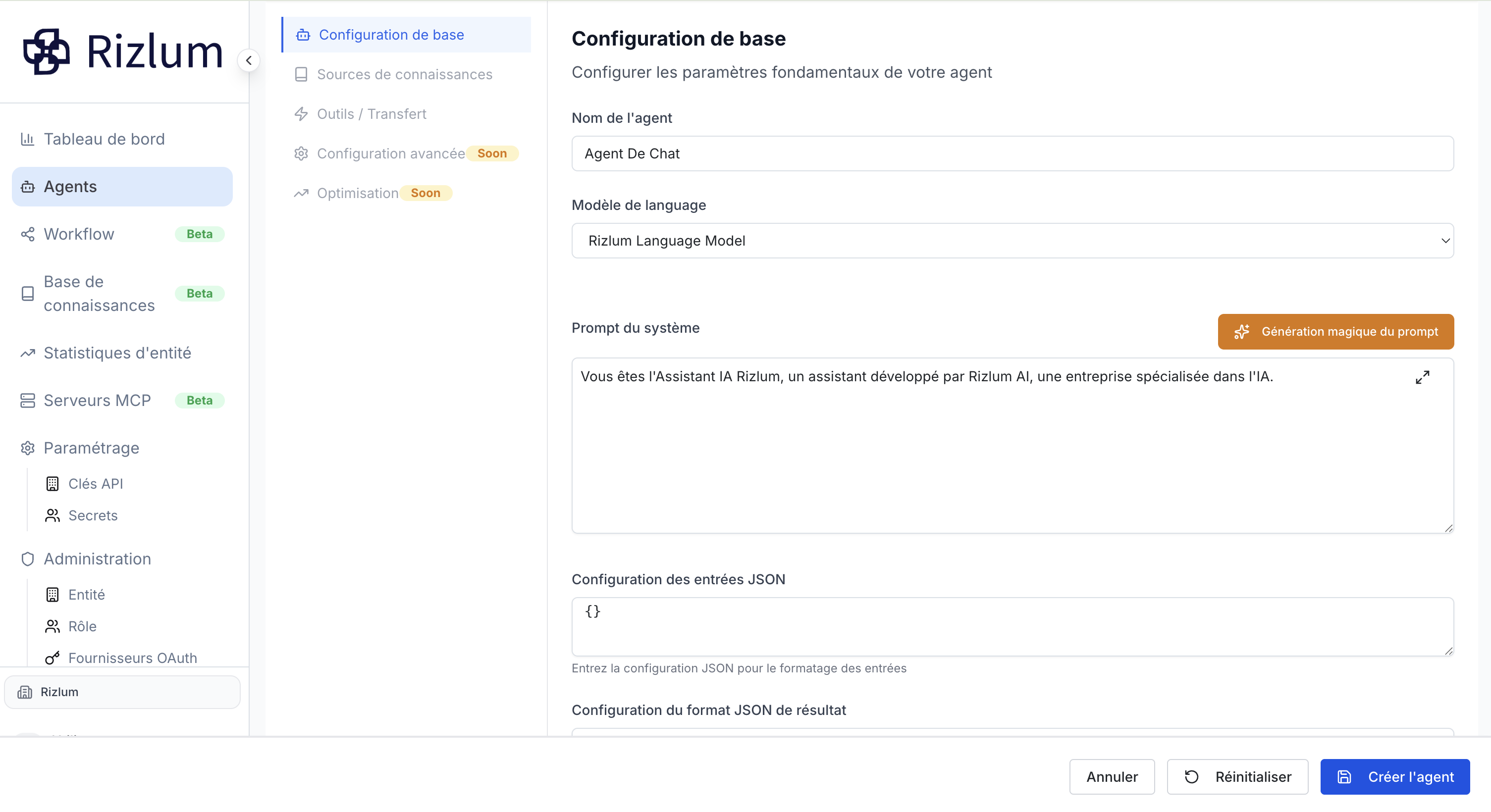Image resolution: width=1491 pixels, height=812 pixels.
Task: Click the Sources de connaissances book icon
Action: (x=301, y=75)
